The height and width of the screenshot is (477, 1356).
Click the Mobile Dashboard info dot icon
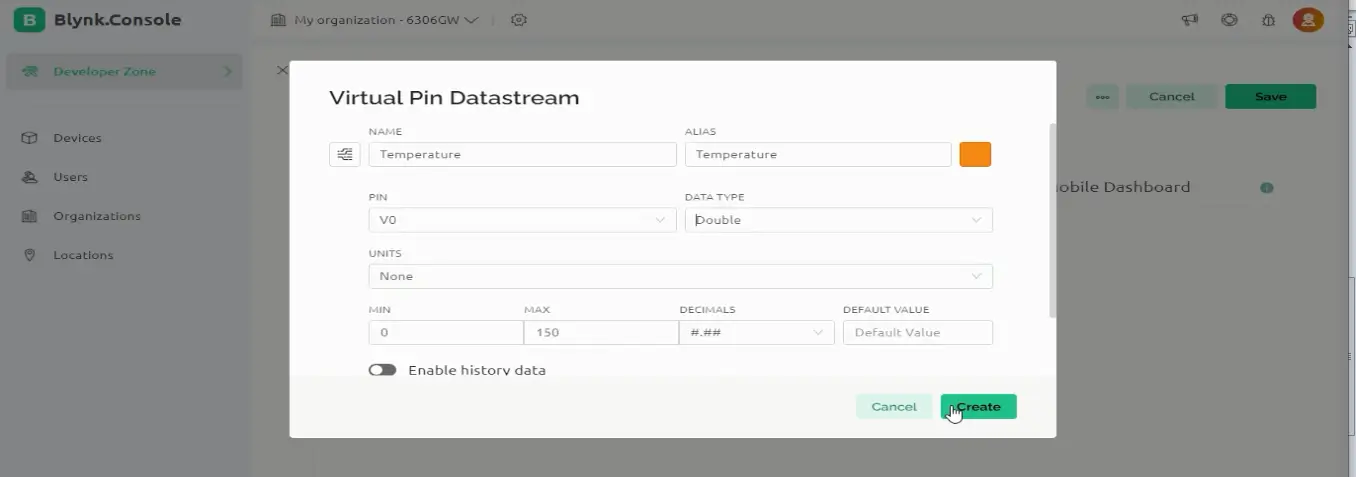(x=1267, y=187)
